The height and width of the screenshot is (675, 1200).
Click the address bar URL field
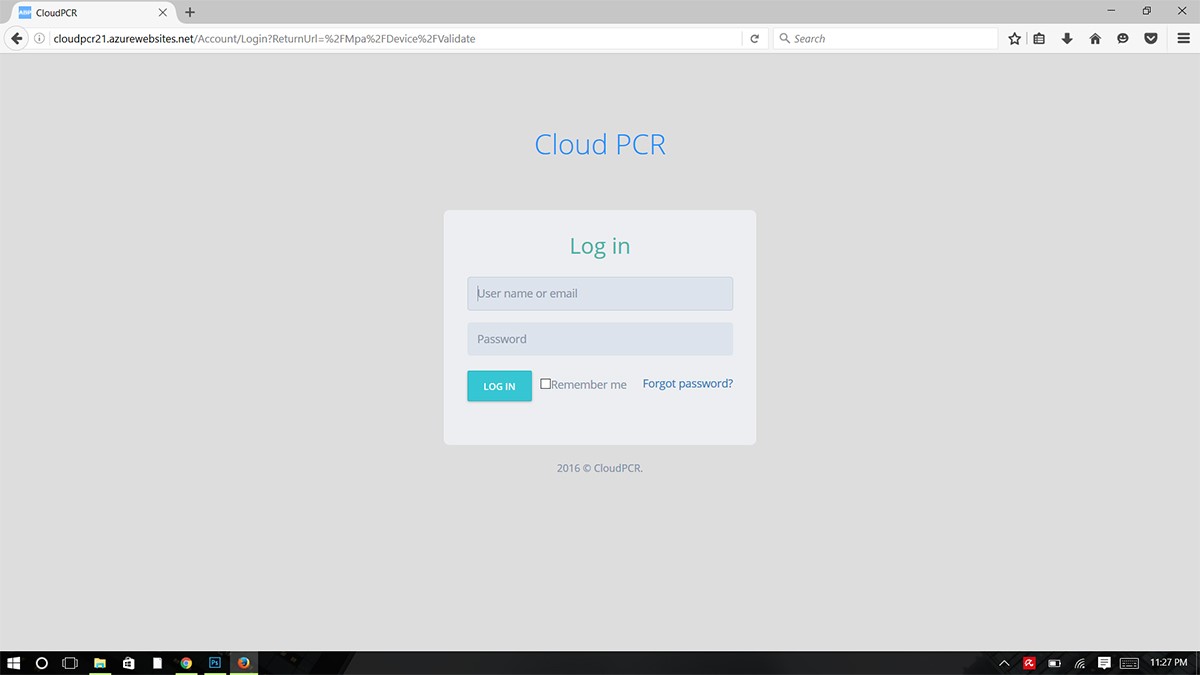point(395,38)
